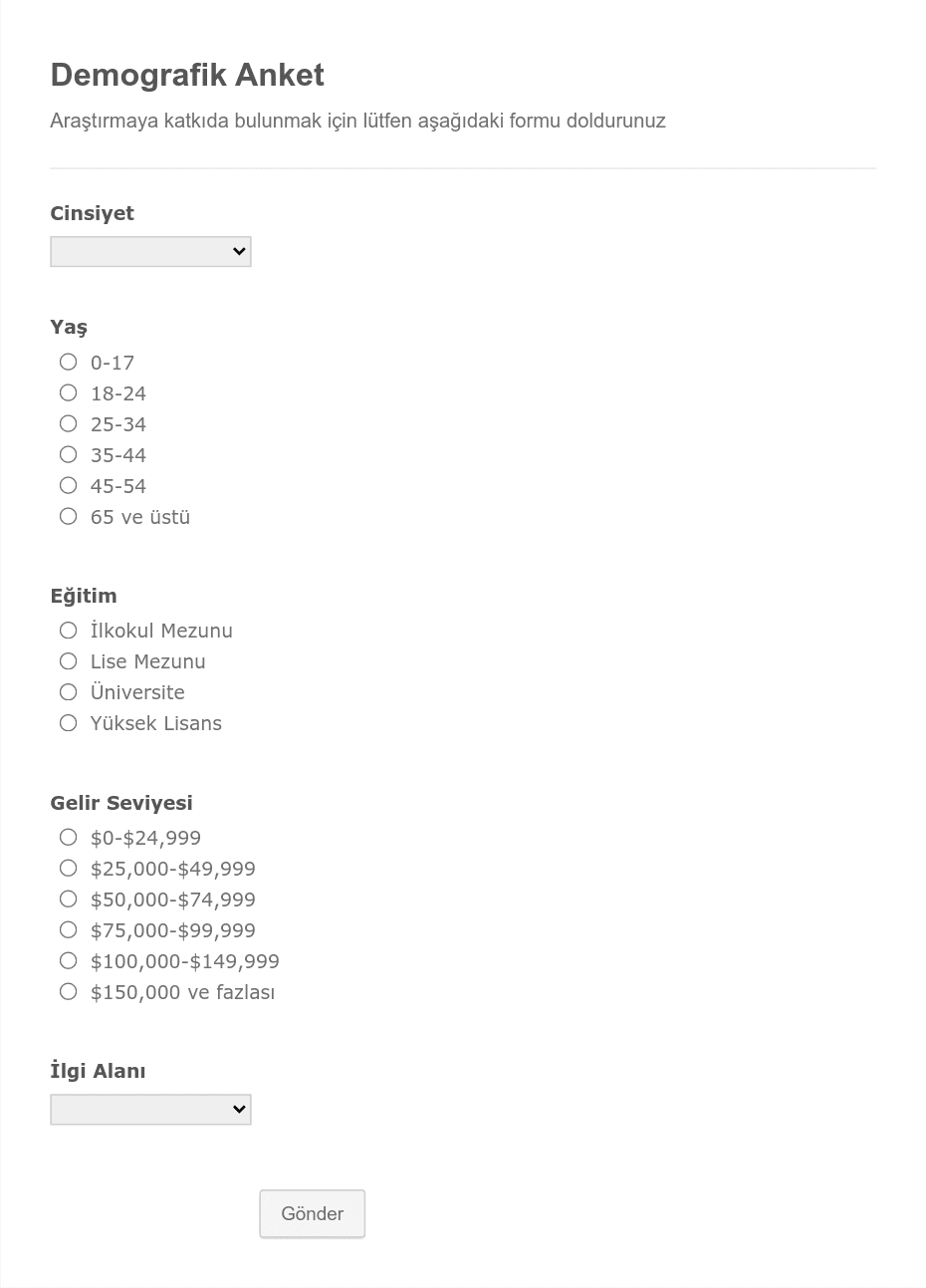Click the Gönder submit button
This screenshot has width=926, height=1288.
coord(313,1213)
